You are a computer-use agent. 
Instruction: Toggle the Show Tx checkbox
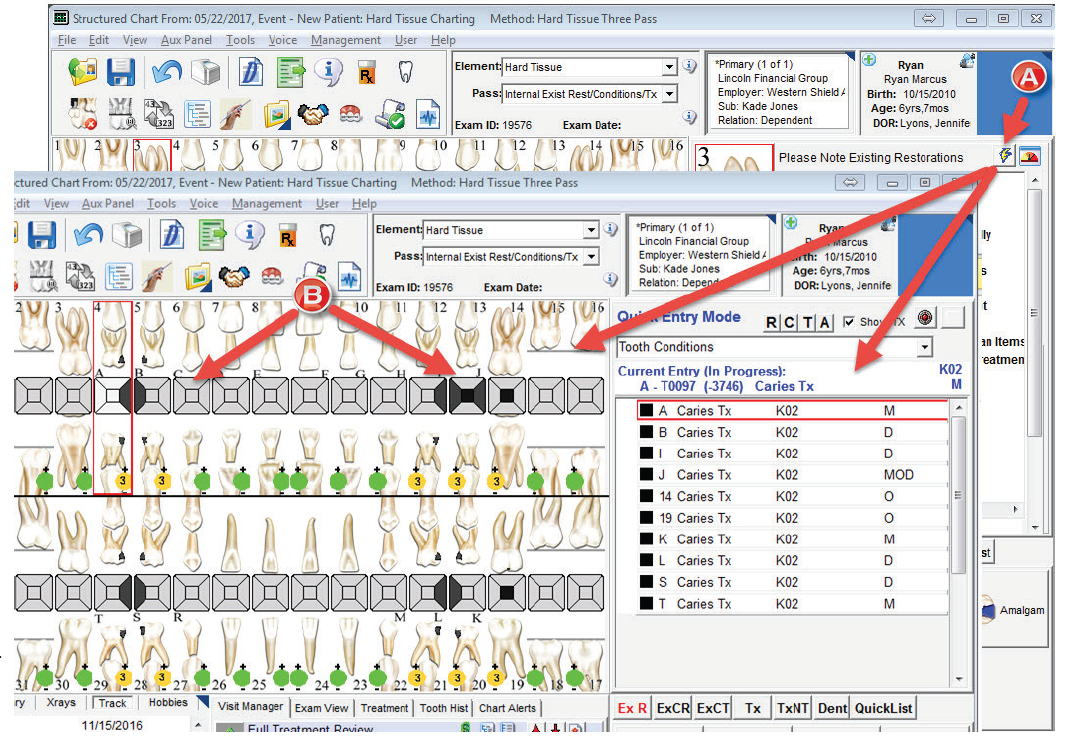[849, 321]
